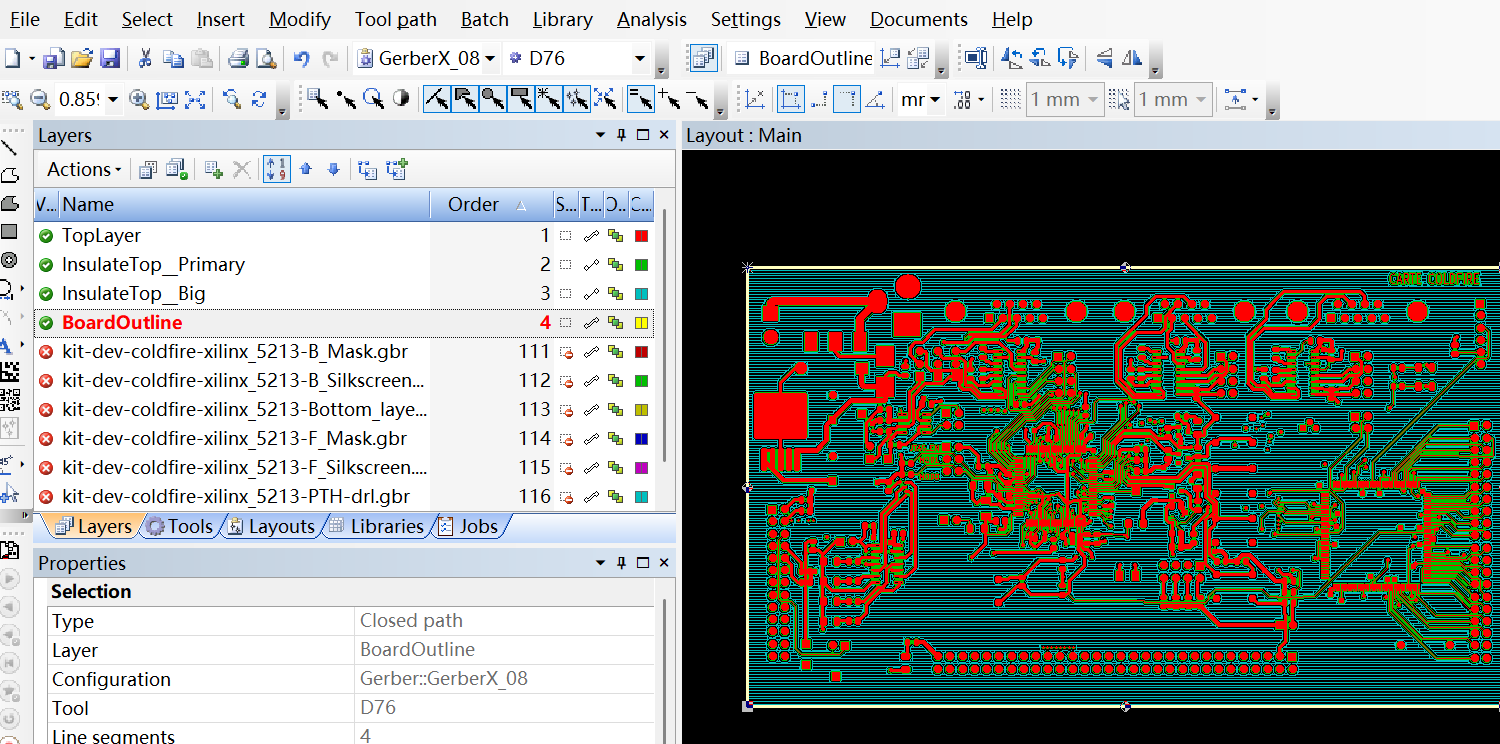The width and height of the screenshot is (1500, 744).
Task: Open the Documents menu
Action: 919,19
